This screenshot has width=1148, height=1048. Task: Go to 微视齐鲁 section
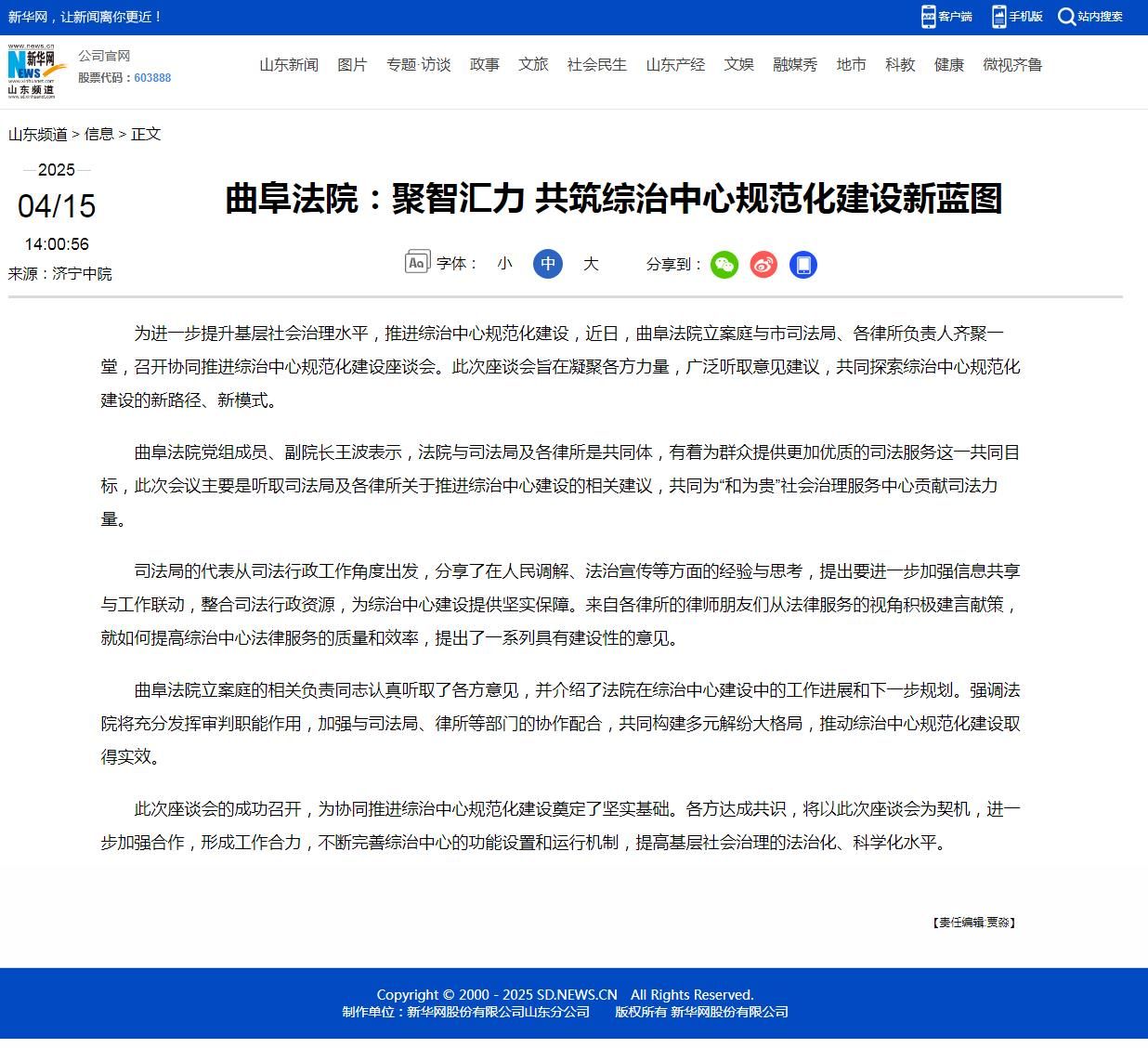pos(1012,65)
